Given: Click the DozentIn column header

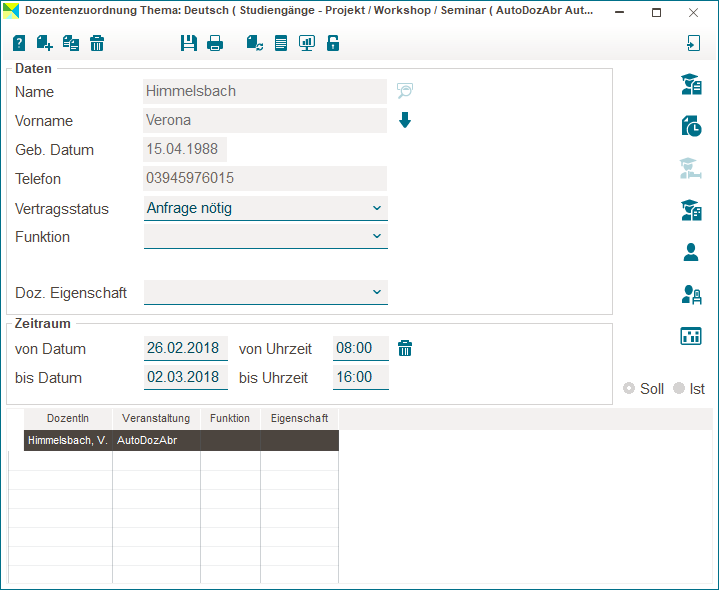Looking at the screenshot, I should tap(68, 418).
